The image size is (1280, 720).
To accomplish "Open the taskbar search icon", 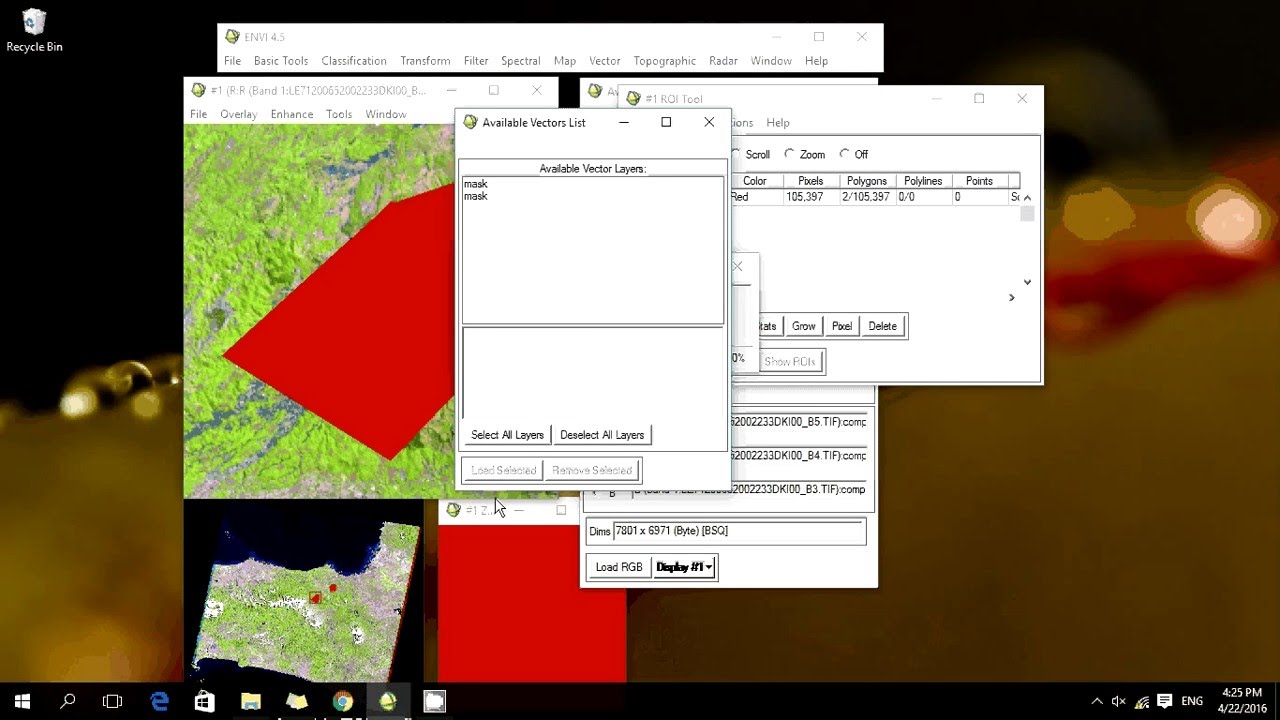I will (x=68, y=701).
